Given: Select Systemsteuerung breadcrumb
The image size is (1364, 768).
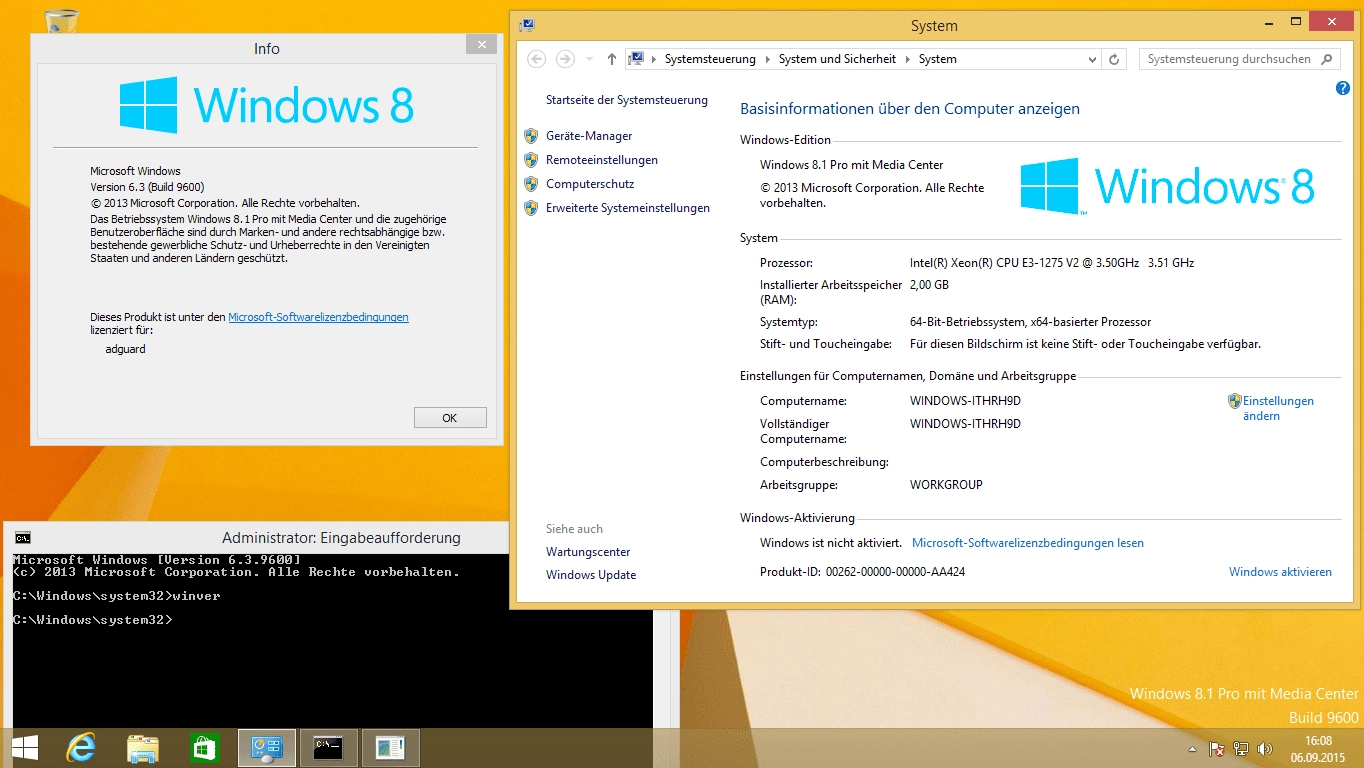Looking at the screenshot, I should point(710,59).
